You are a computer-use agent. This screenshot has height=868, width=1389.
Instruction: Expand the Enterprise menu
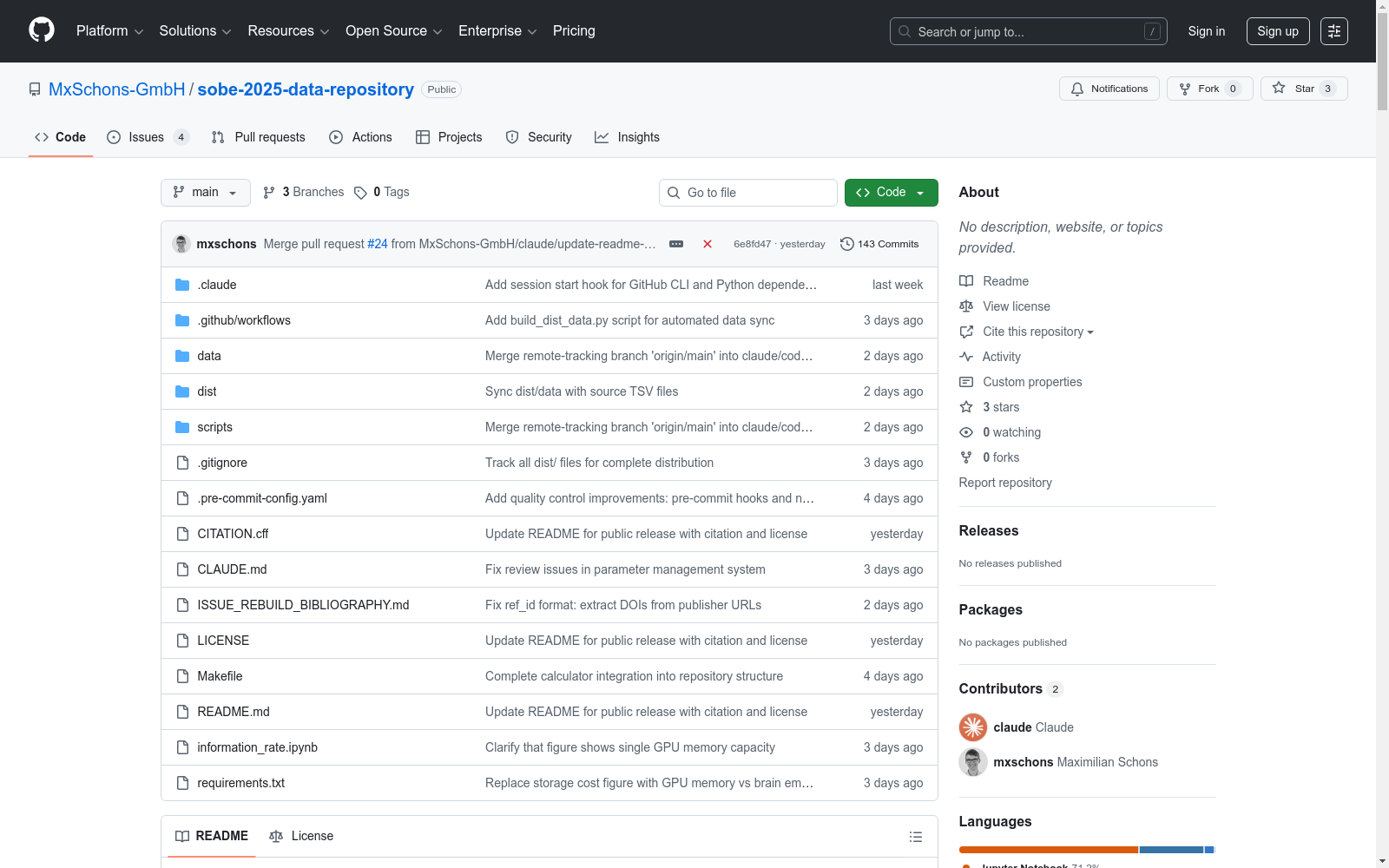pos(498,31)
